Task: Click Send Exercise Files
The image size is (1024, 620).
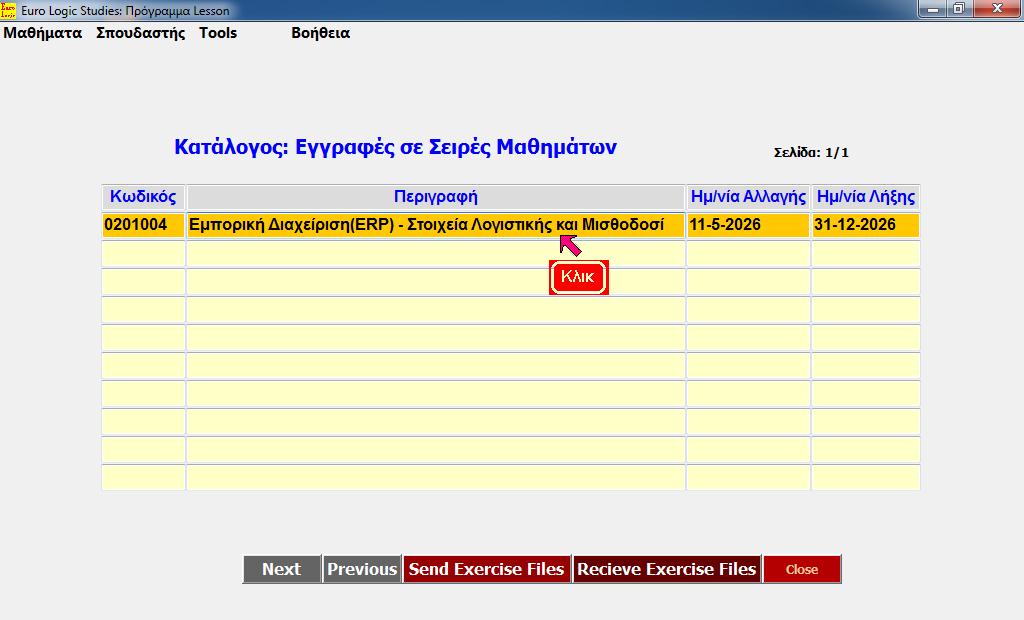Action: 487,569
